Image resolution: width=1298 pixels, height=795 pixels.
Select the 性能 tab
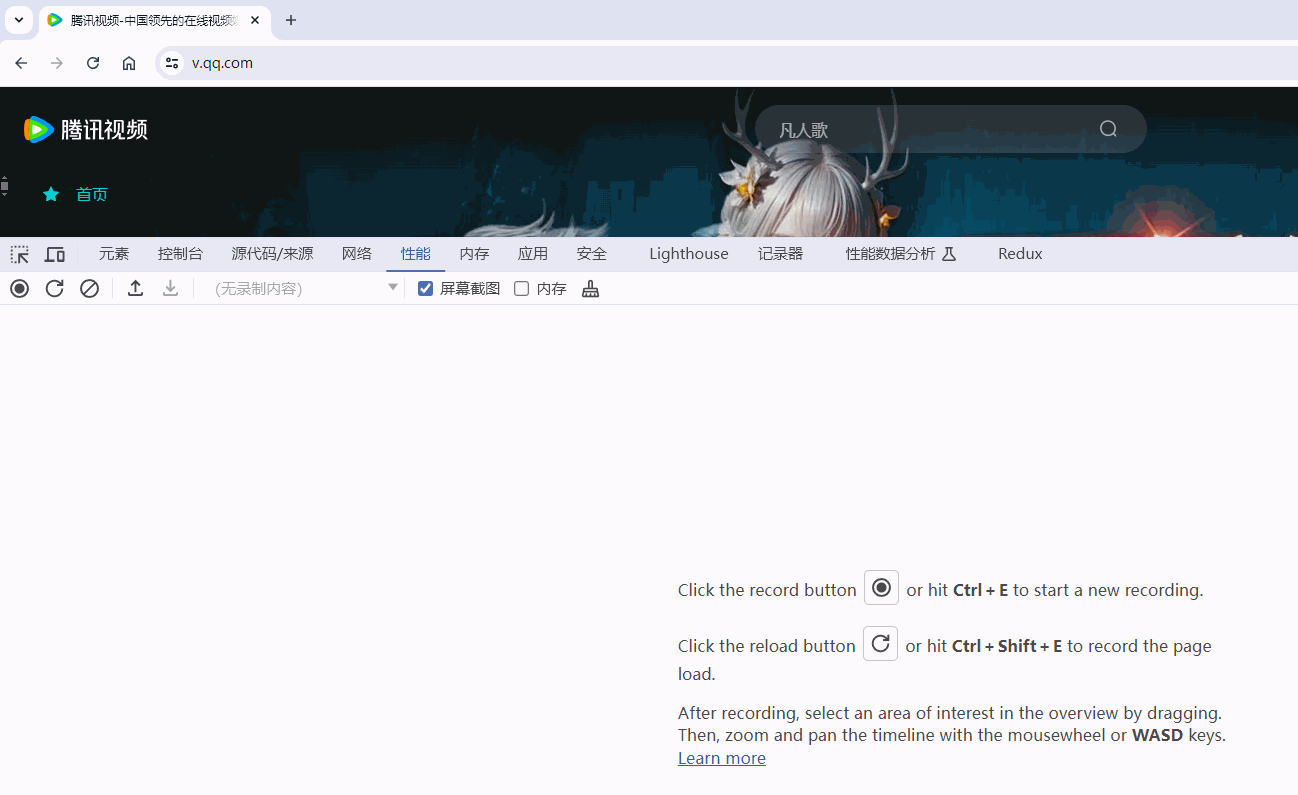click(416, 254)
